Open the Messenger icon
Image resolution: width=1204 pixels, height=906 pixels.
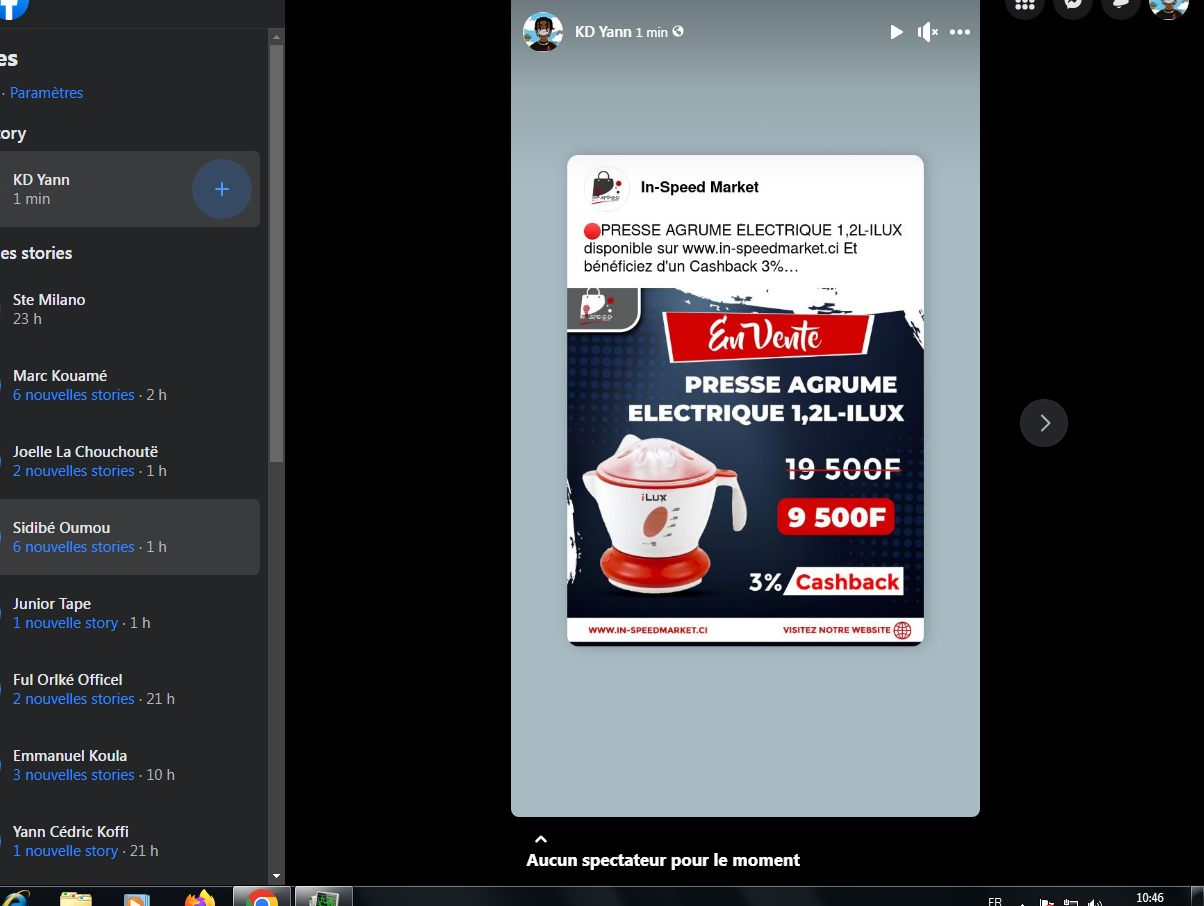coord(1073,6)
